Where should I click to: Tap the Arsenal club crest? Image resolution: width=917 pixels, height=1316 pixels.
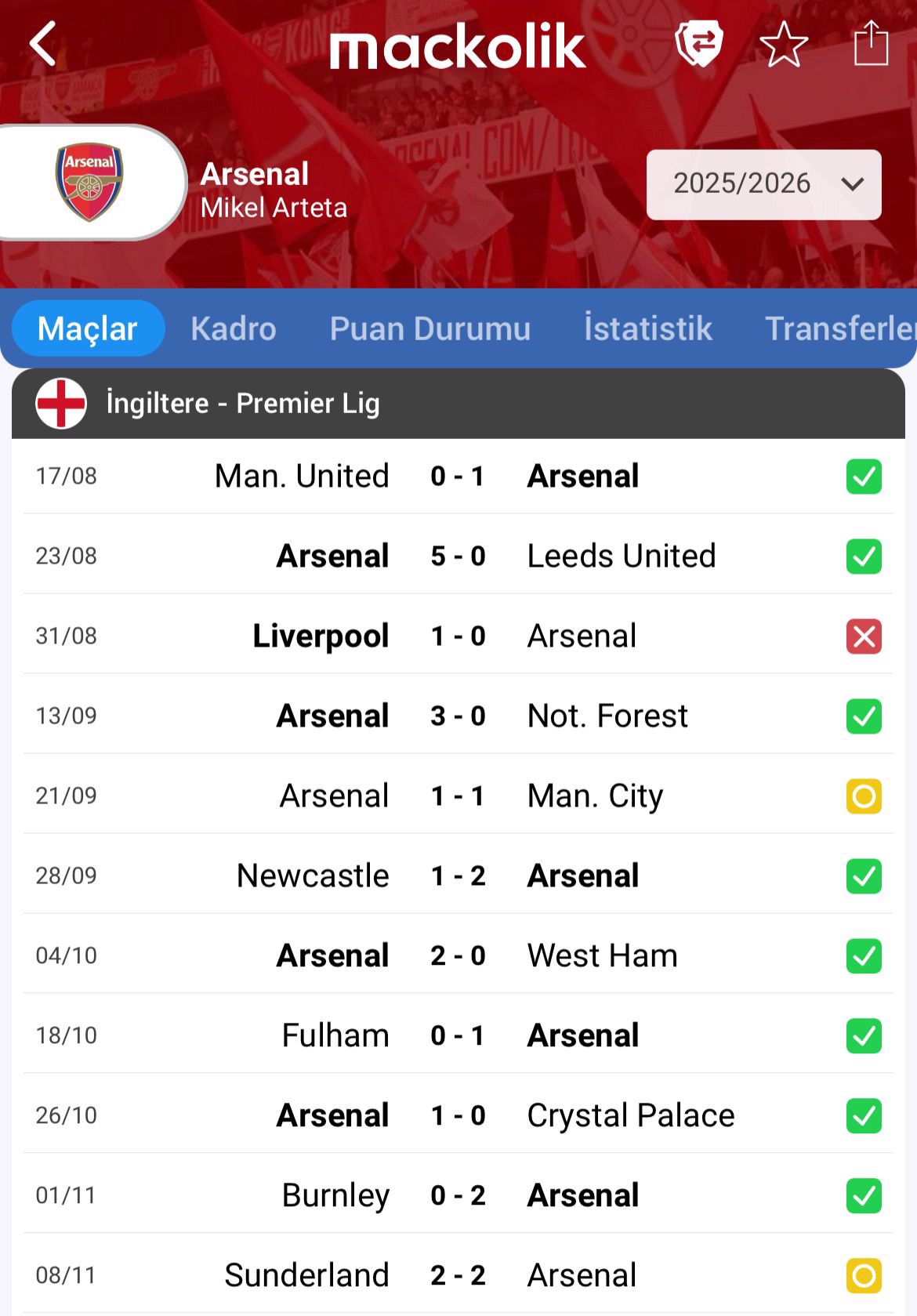tap(89, 182)
